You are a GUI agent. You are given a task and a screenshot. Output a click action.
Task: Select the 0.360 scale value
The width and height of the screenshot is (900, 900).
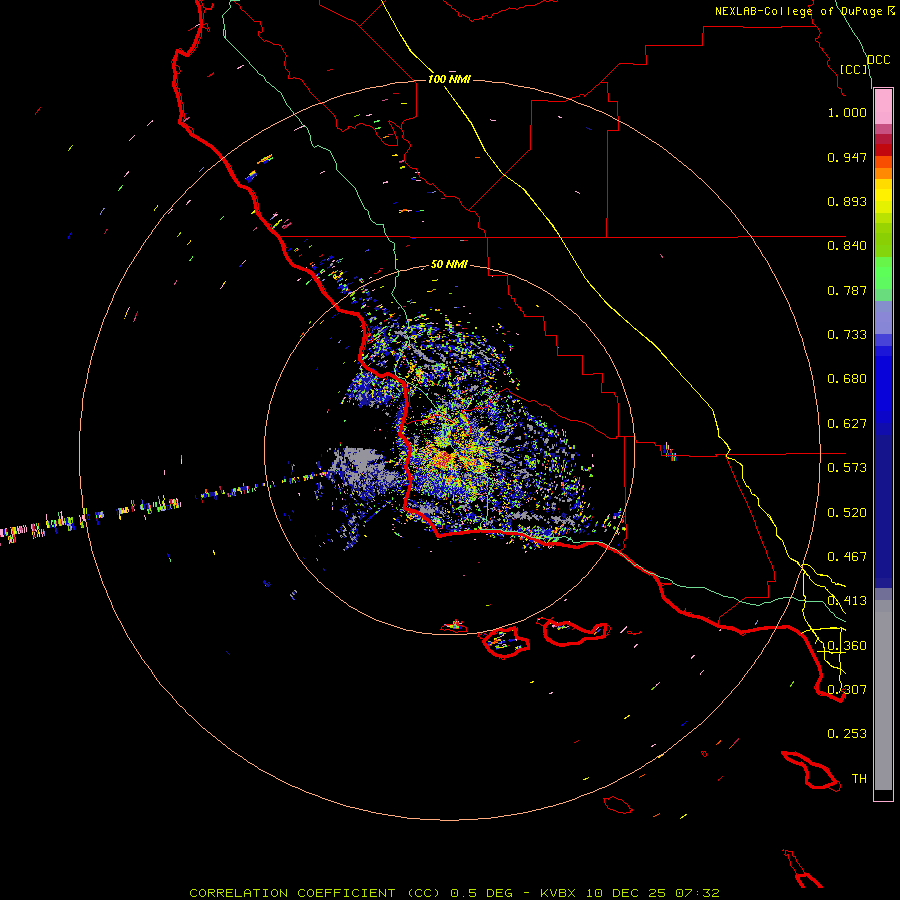click(x=847, y=646)
